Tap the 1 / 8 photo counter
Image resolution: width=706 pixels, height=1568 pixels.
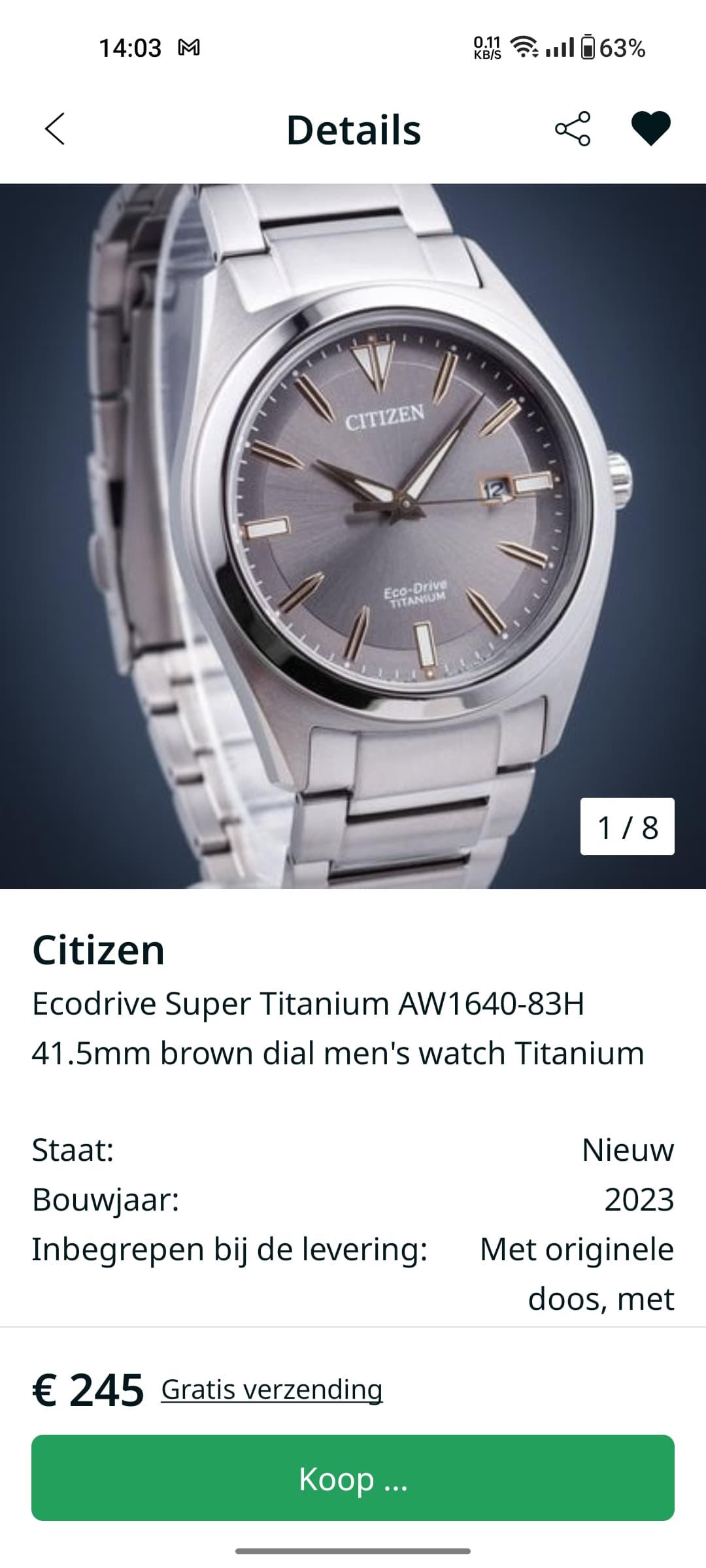[x=628, y=826]
